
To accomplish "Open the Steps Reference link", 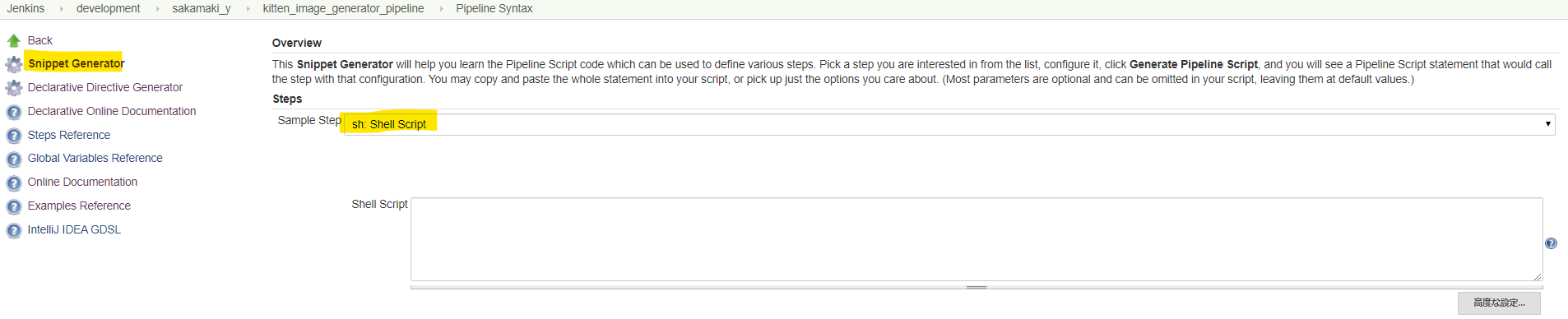I will 69,135.
